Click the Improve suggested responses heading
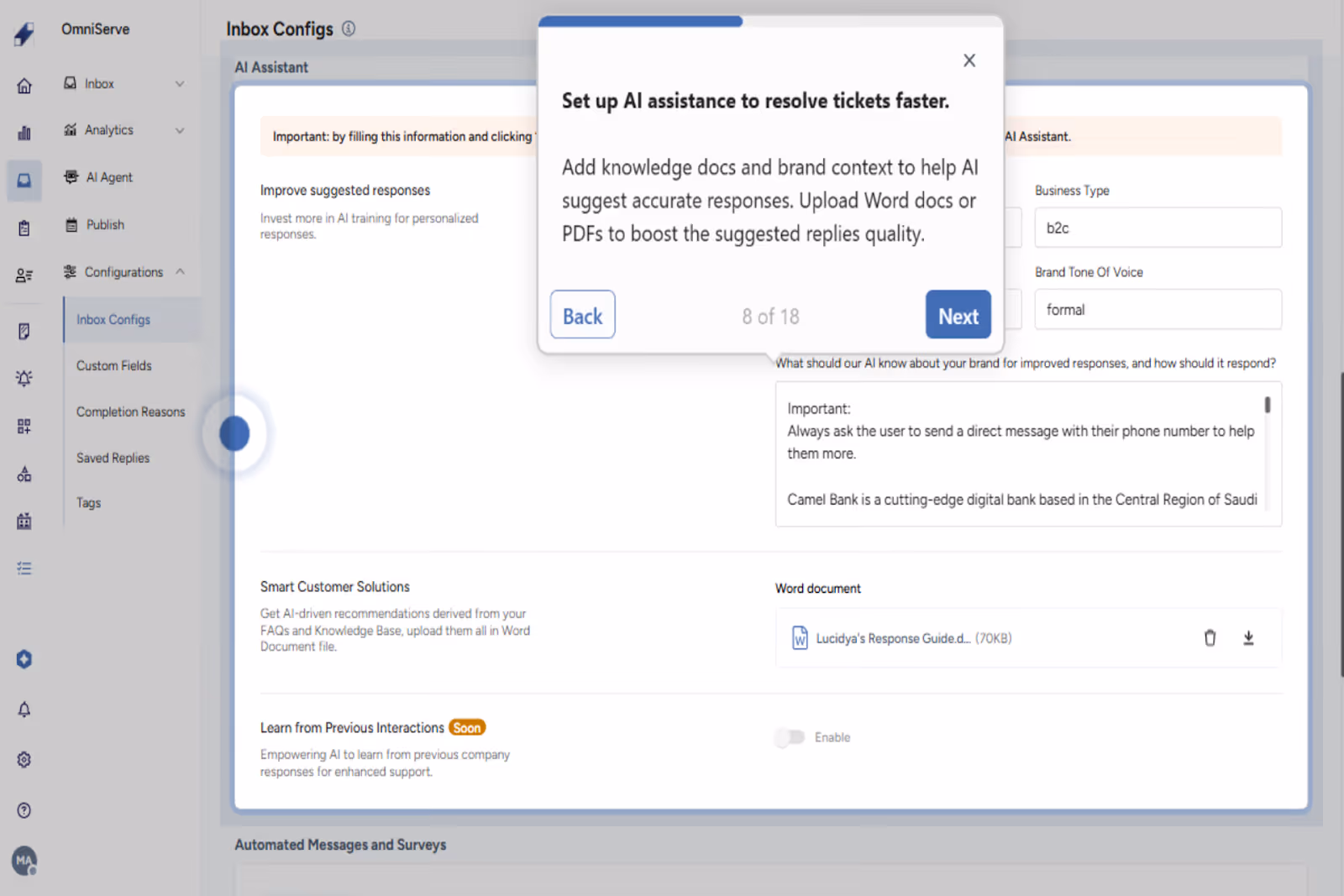The height and width of the screenshot is (896, 1344). click(345, 191)
